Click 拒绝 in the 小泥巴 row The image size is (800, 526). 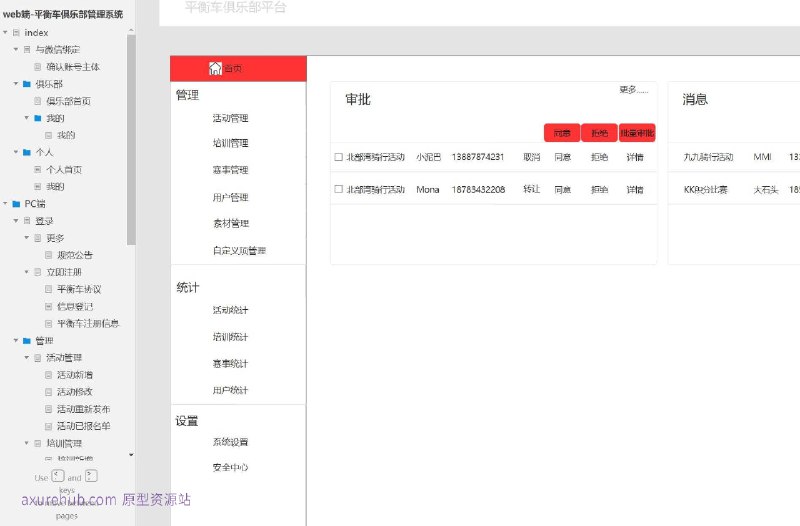pos(599,157)
